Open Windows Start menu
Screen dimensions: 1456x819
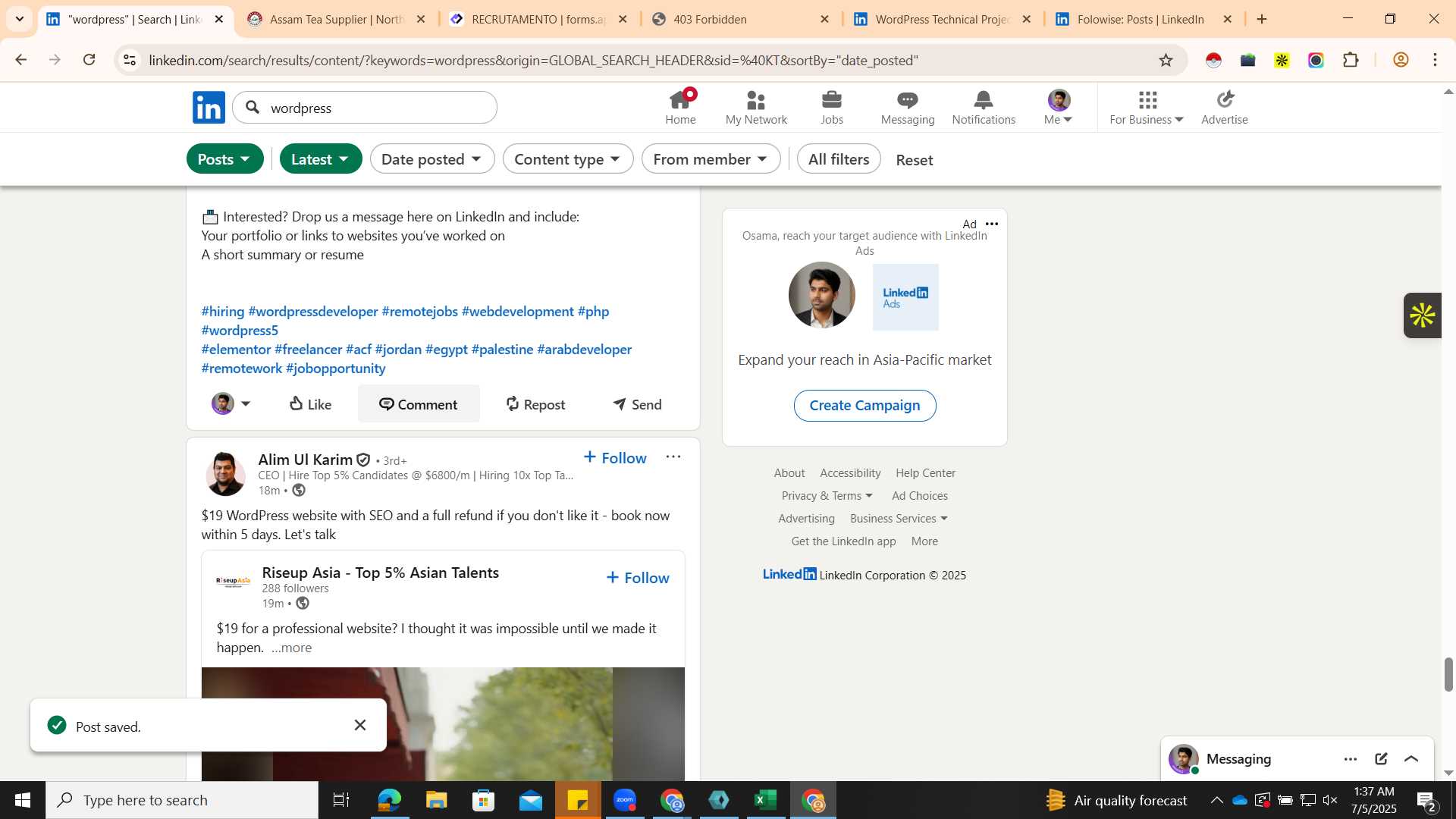point(23,800)
